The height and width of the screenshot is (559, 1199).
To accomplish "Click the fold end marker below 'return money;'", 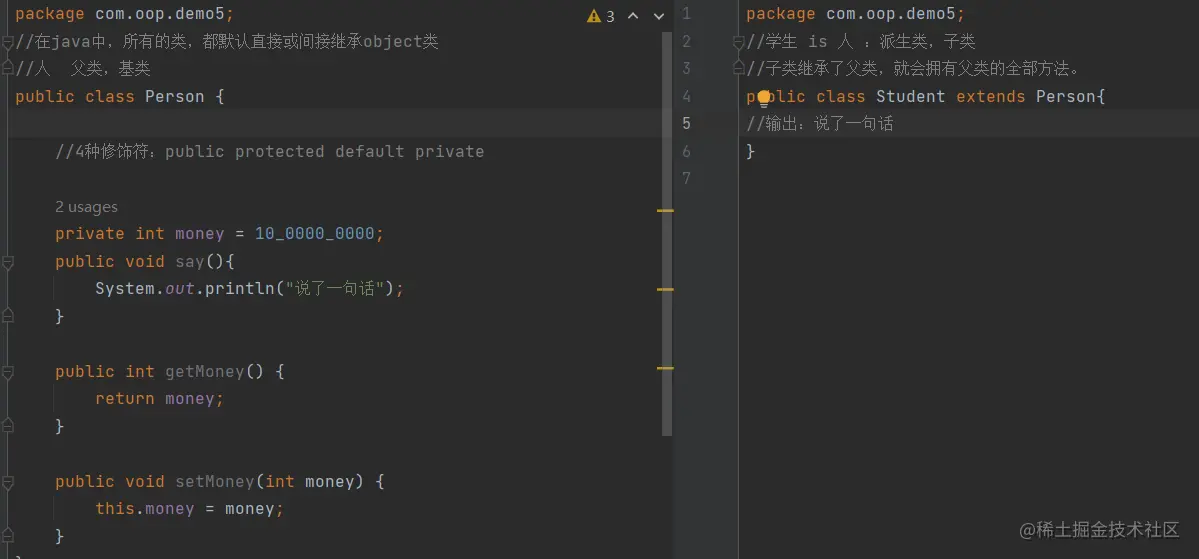I will (x=8, y=426).
